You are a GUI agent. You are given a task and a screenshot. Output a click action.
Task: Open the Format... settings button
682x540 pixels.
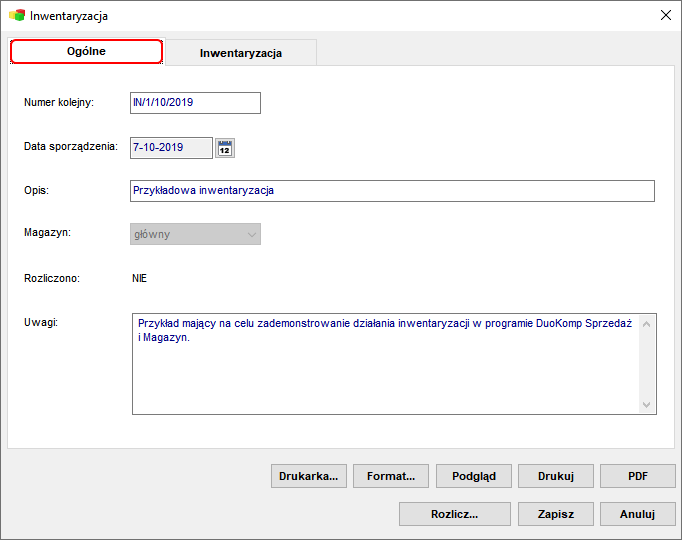[391, 476]
